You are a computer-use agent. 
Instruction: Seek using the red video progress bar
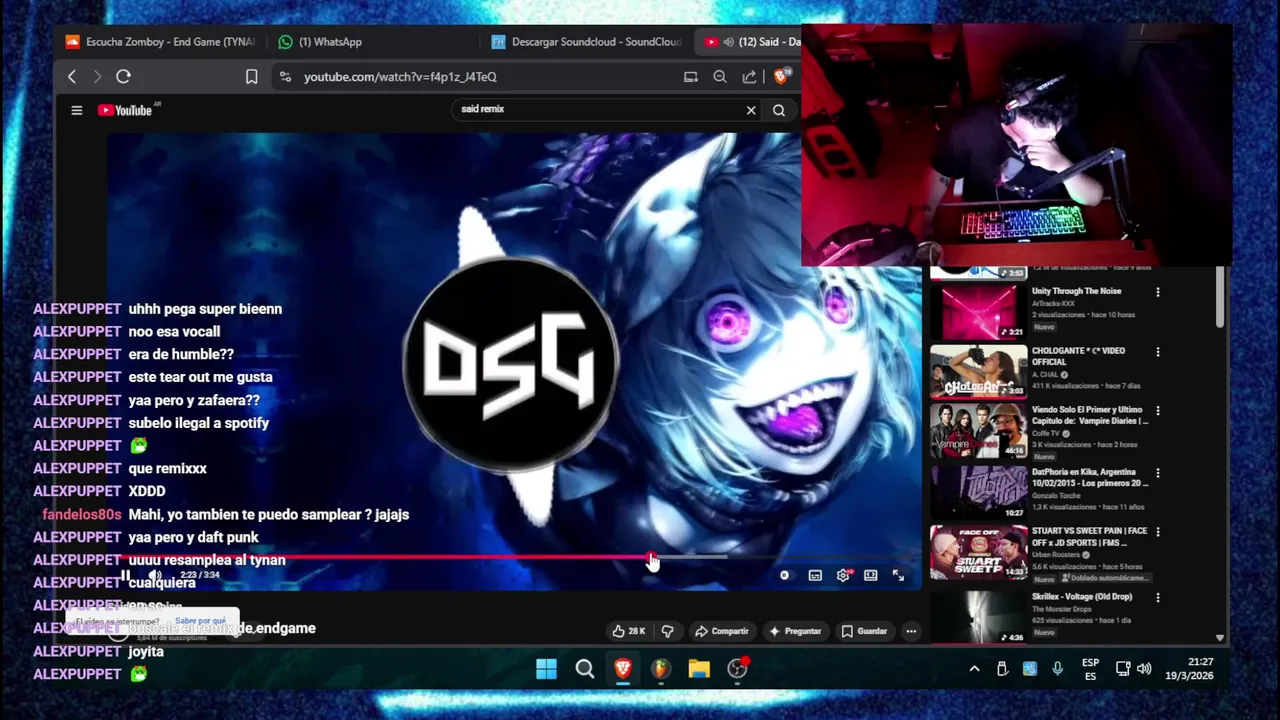point(514,557)
